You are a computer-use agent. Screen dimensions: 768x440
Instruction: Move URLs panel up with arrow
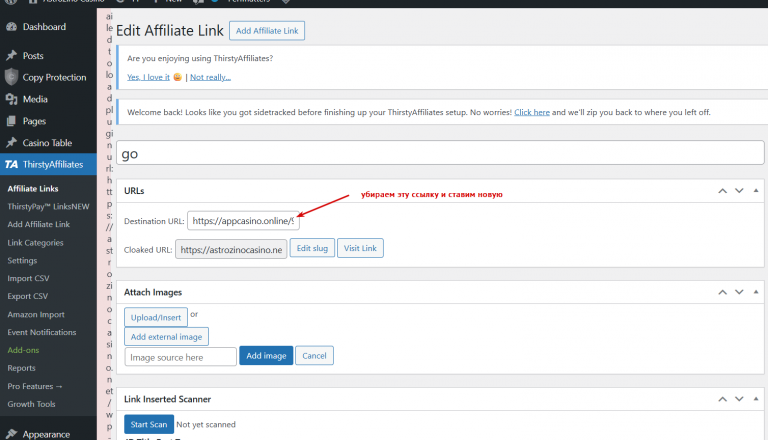point(722,191)
